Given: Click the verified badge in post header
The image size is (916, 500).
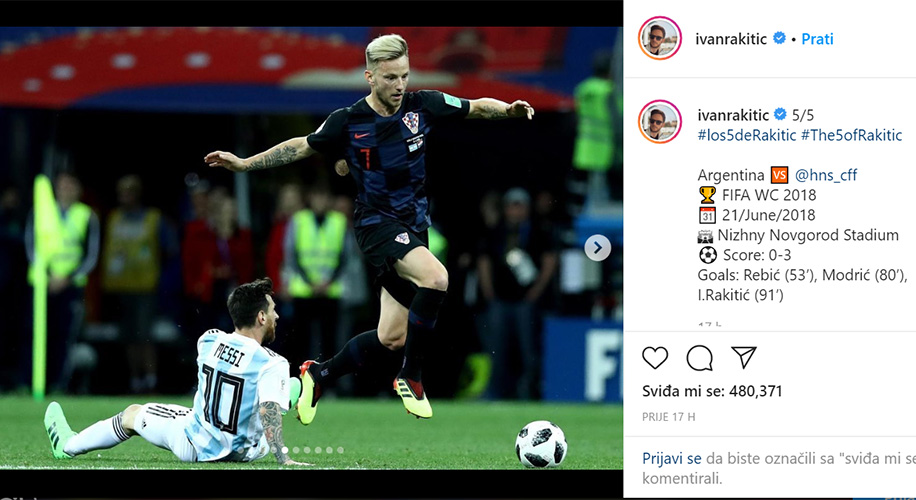Looking at the screenshot, I should (x=779, y=38).
